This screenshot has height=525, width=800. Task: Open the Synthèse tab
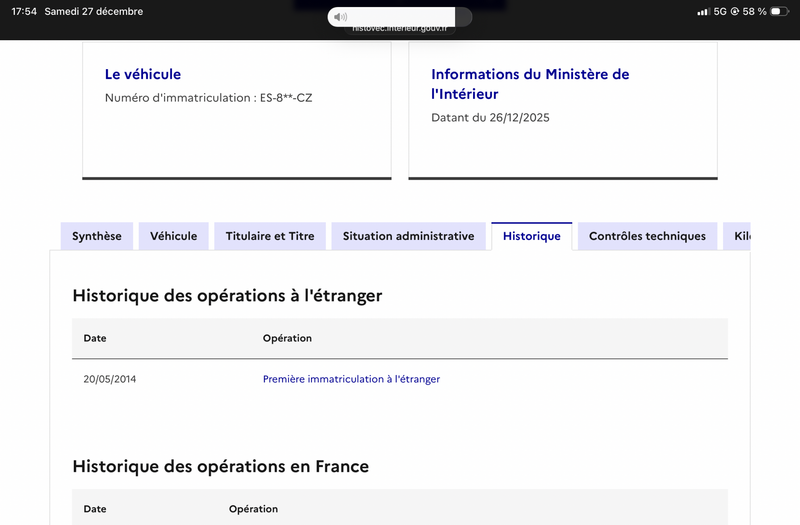pyautogui.click(x=97, y=236)
